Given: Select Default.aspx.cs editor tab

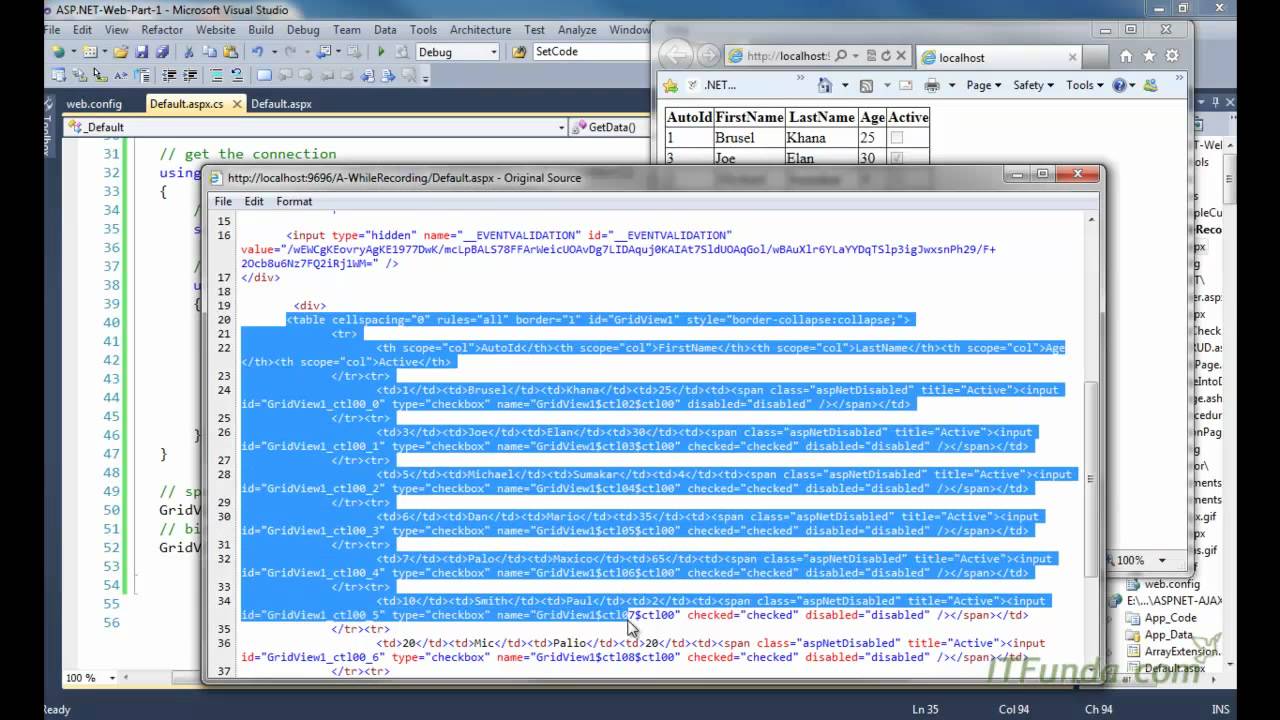Looking at the screenshot, I should [186, 103].
